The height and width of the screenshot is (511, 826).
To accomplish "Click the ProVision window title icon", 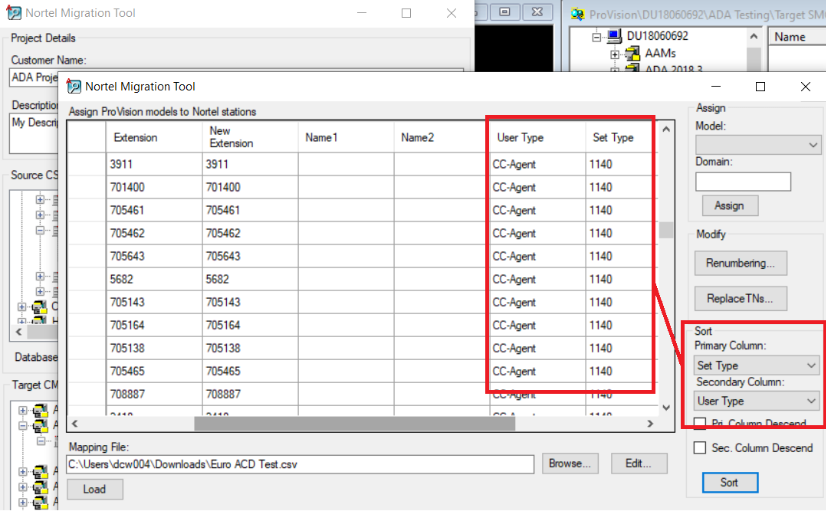I will click(x=578, y=14).
